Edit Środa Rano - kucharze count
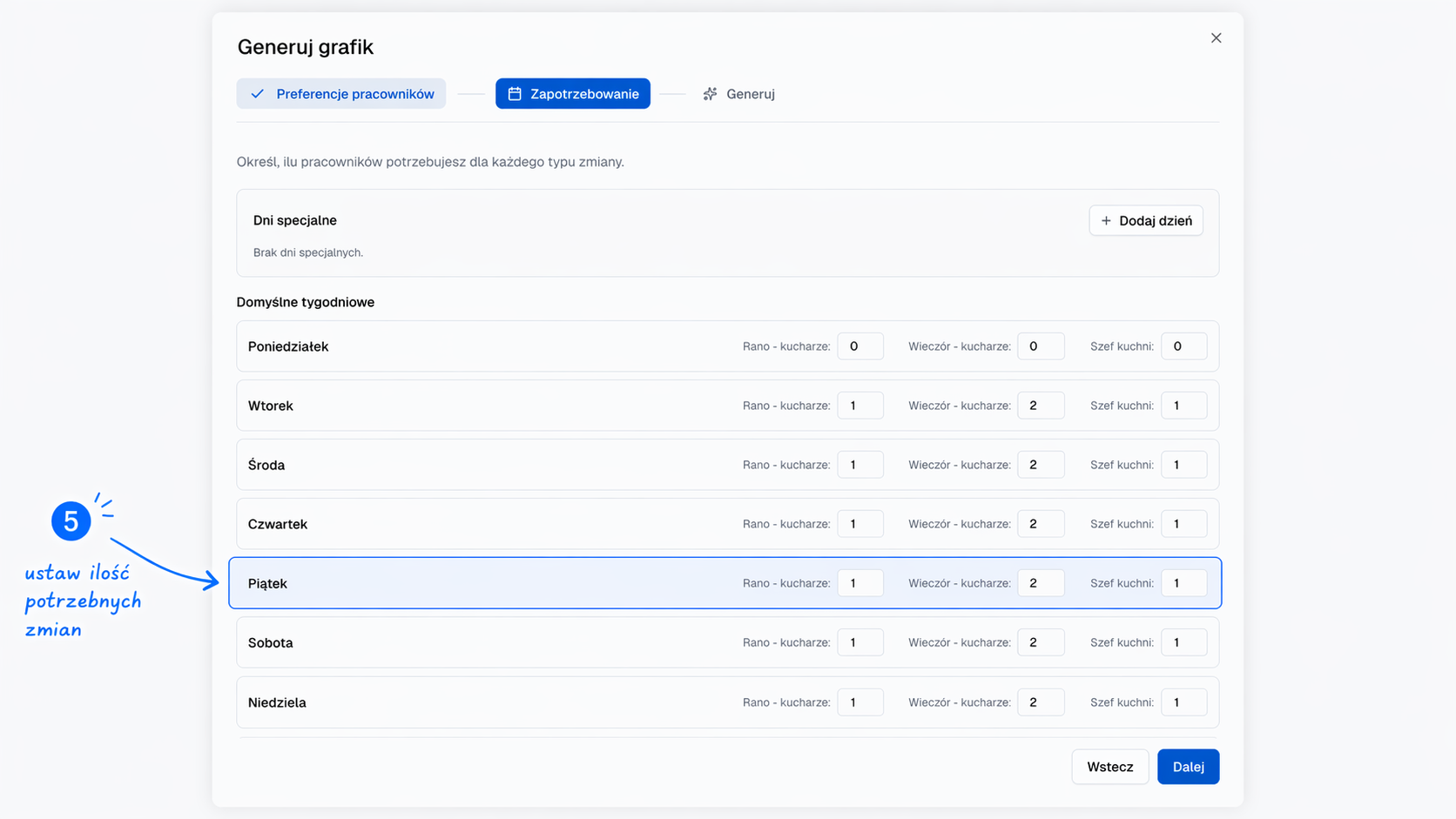 coord(859,465)
